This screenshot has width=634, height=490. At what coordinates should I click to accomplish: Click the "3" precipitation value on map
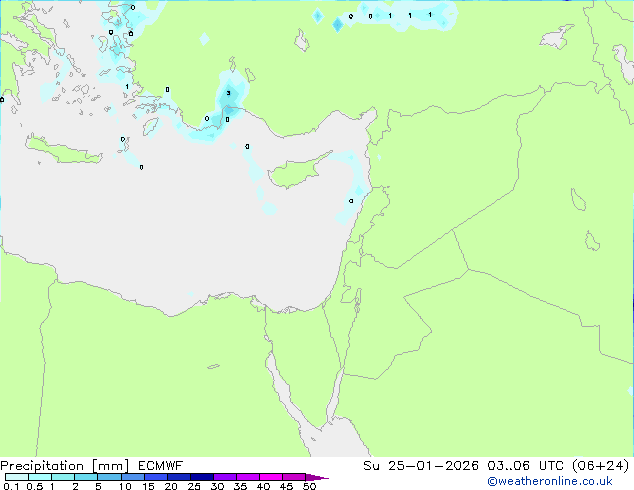[x=228, y=93]
